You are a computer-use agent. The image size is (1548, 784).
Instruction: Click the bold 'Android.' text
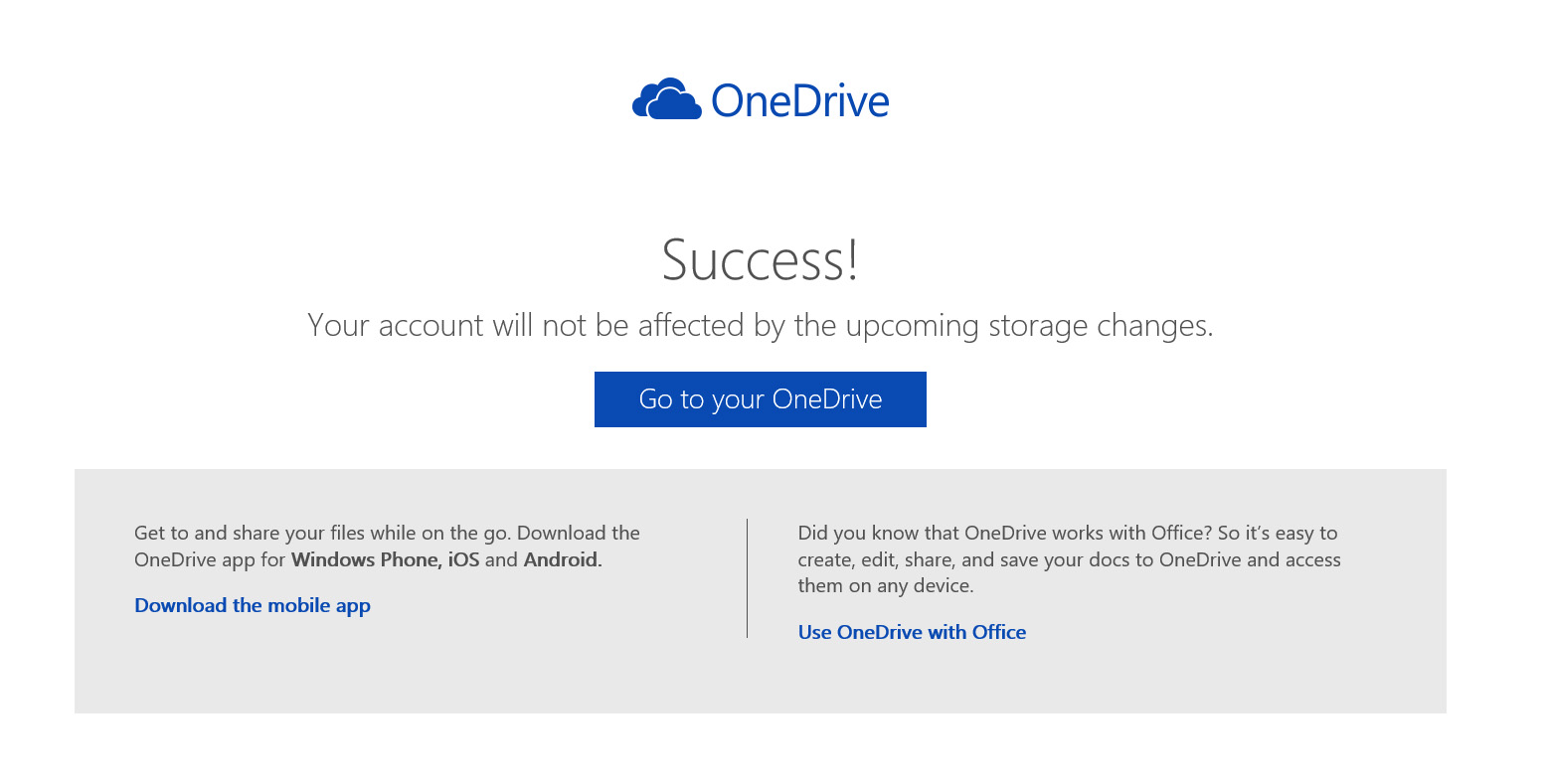coord(563,559)
